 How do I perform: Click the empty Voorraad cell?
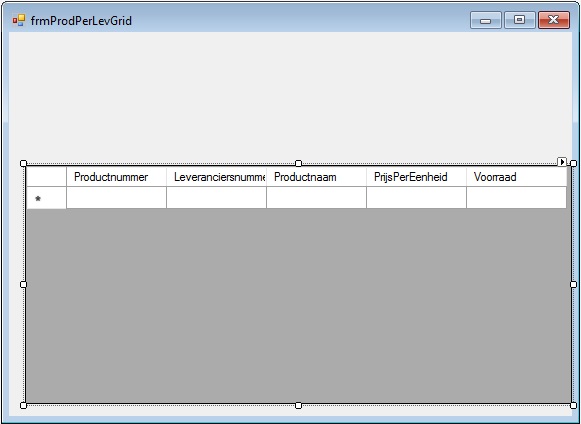517,198
